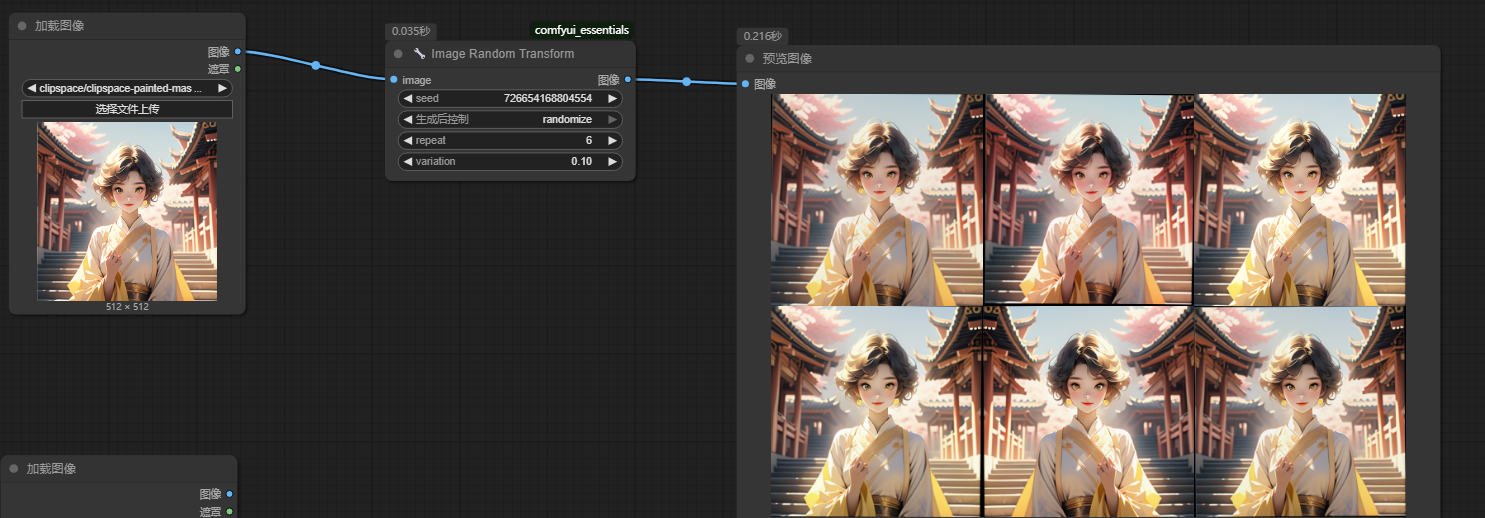Increase the seed value with its right arrow
The height and width of the screenshot is (518, 1485).
pyautogui.click(x=612, y=98)
